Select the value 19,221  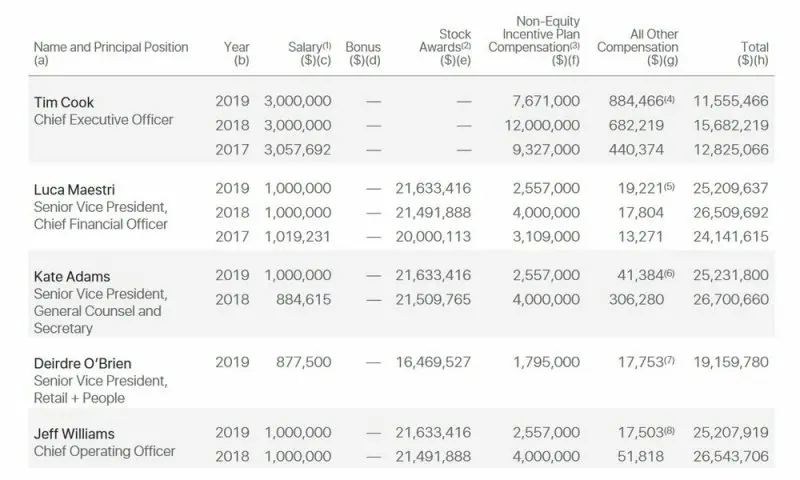(641, 188)
